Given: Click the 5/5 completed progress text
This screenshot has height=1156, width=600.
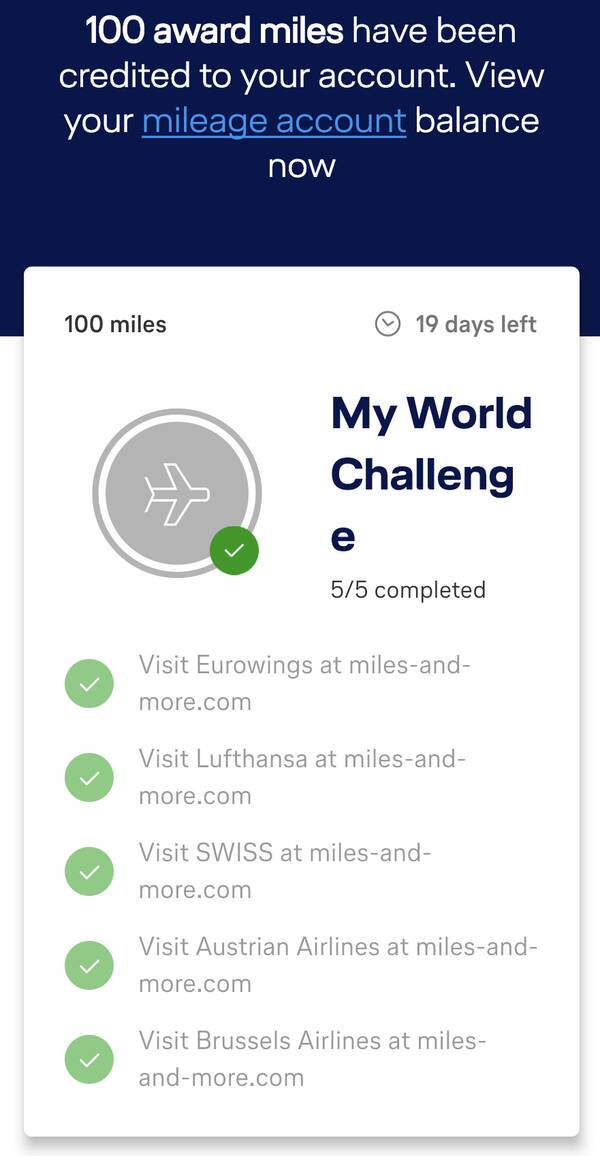Looking at the screenshot, I should [408, 590].
